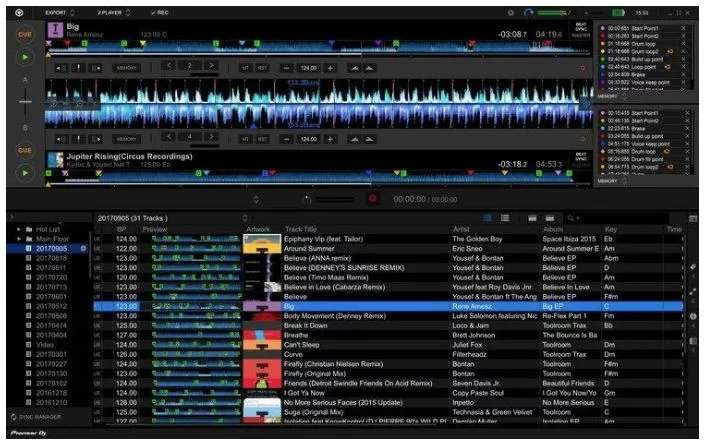Jump to next cue on deck A
705x447 pixels.
point(96,68)
